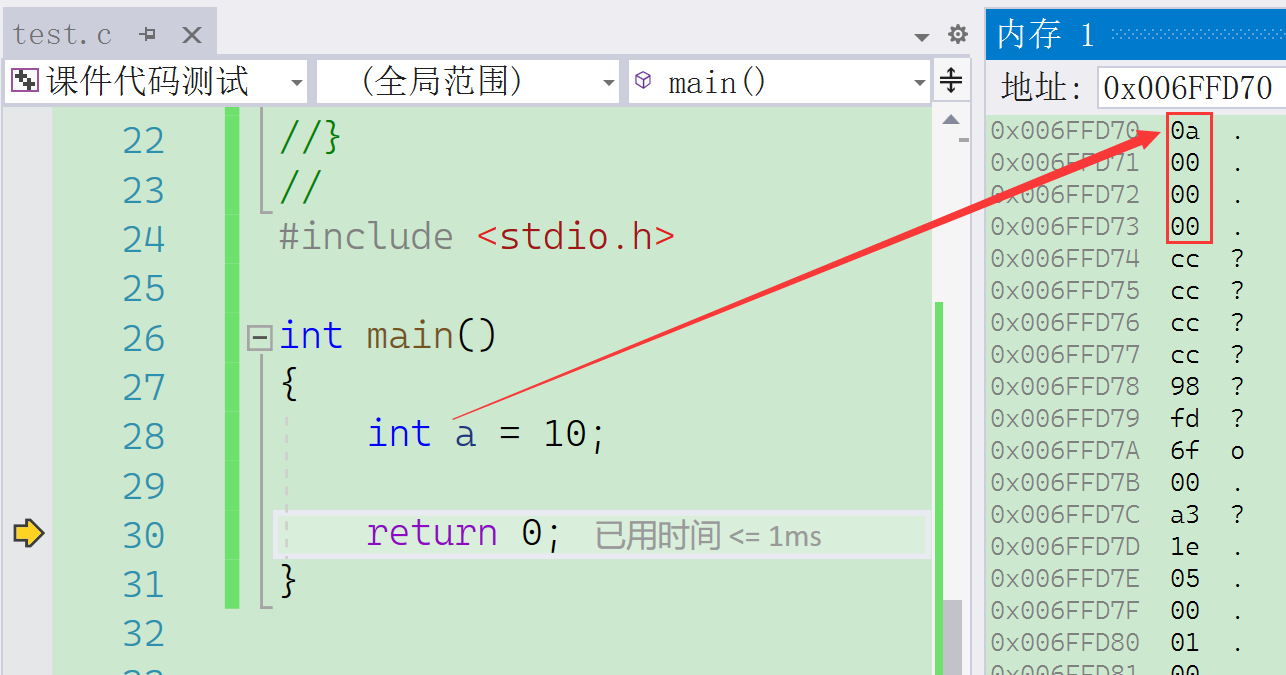Pin the test.c tab
Viewport: 1286px width, 675px height.
click(x=149, y=35)
